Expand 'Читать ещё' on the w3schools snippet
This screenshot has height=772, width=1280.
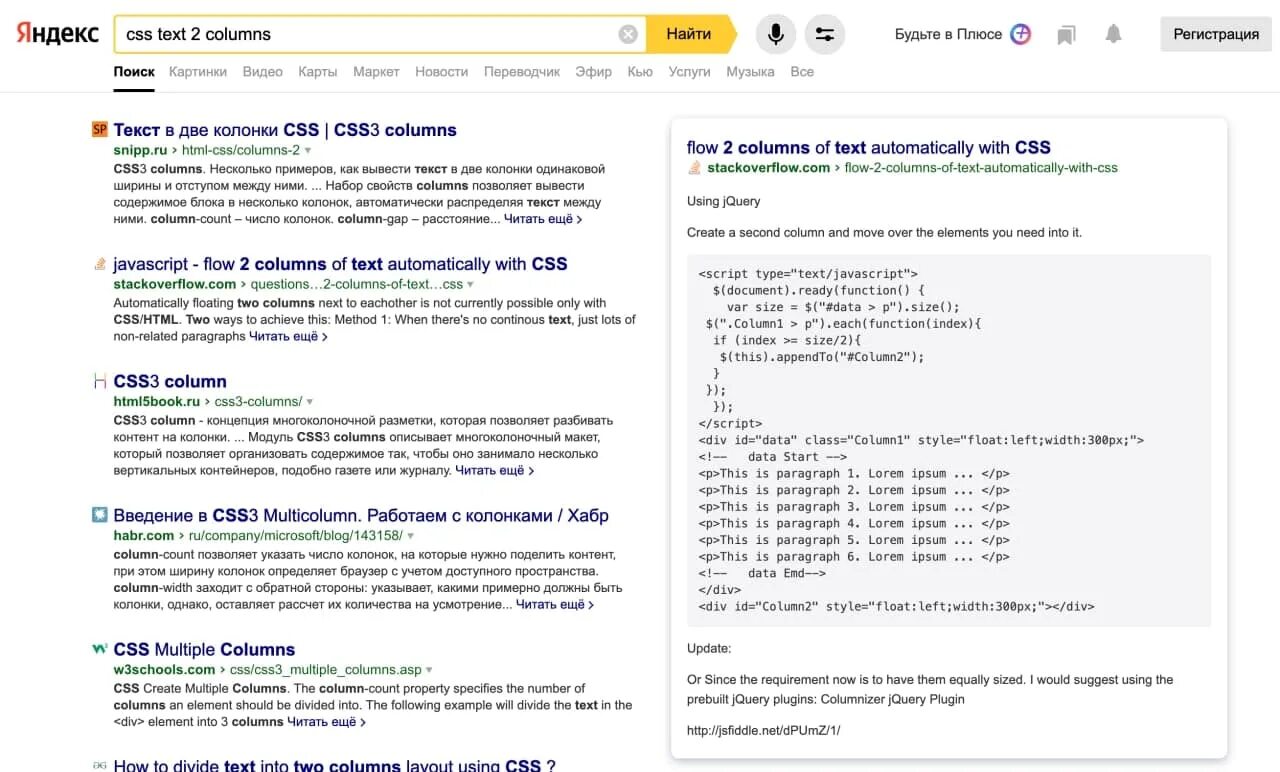tap(327, 722)
